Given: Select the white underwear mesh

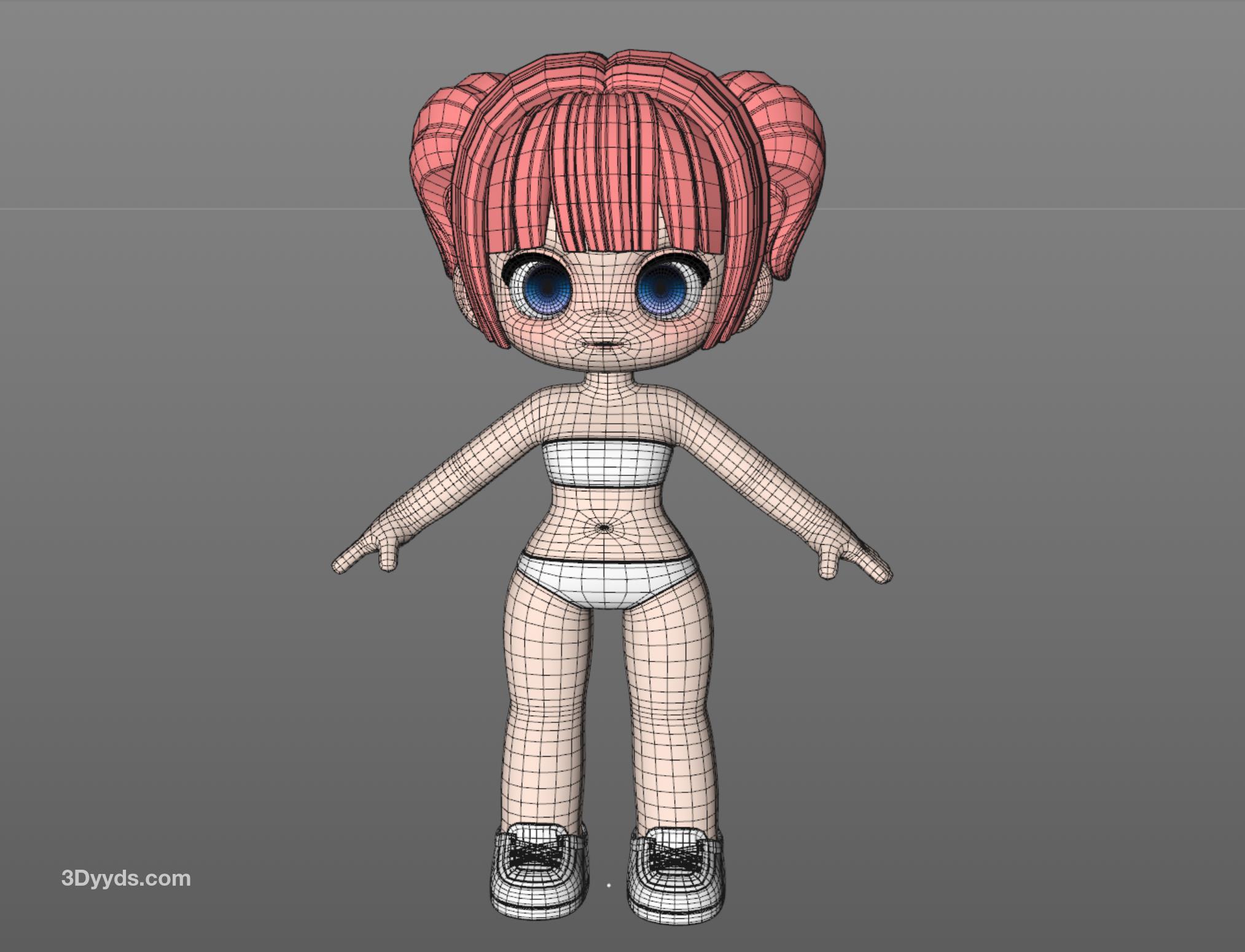Looking at the screenshot, I should (x=605, y=579).
